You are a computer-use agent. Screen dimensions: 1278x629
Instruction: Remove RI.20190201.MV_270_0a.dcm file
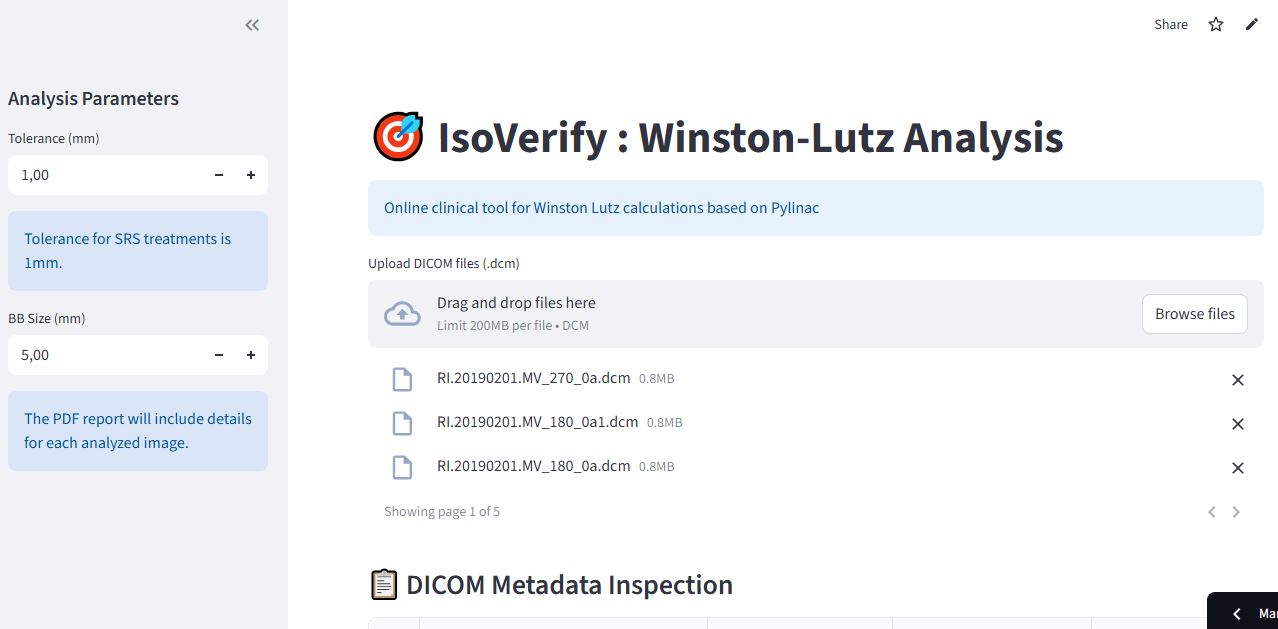[1237, 380]
